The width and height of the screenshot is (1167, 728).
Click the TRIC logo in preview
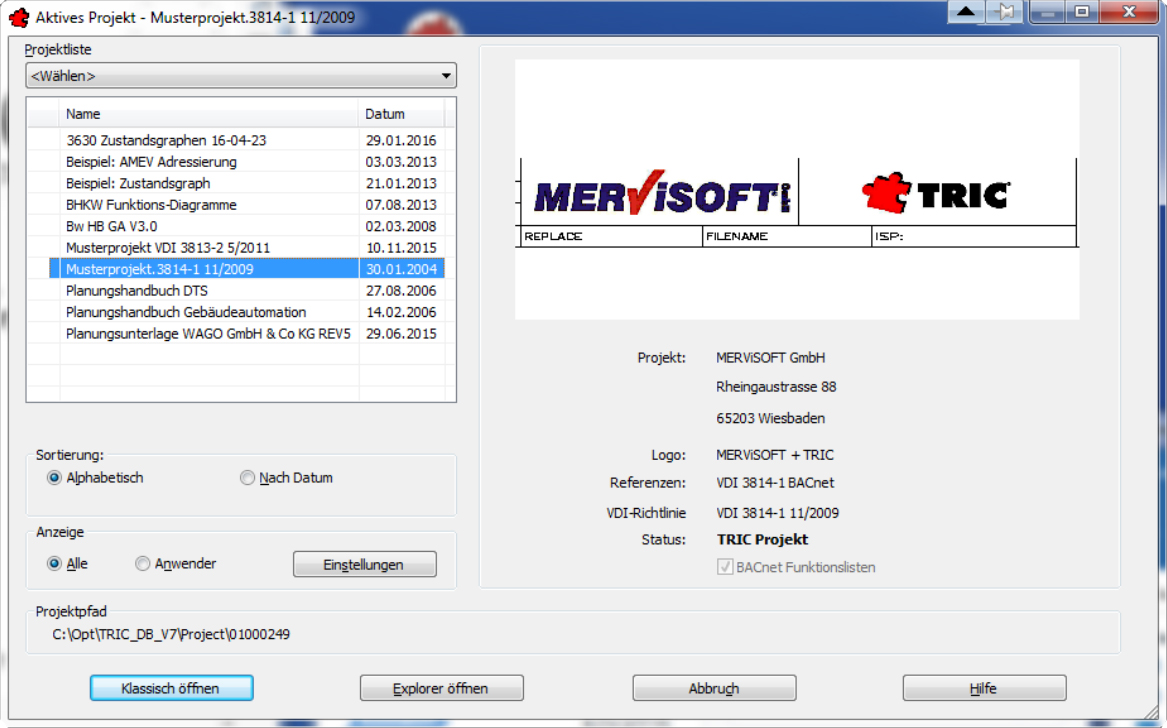(936, 193)
